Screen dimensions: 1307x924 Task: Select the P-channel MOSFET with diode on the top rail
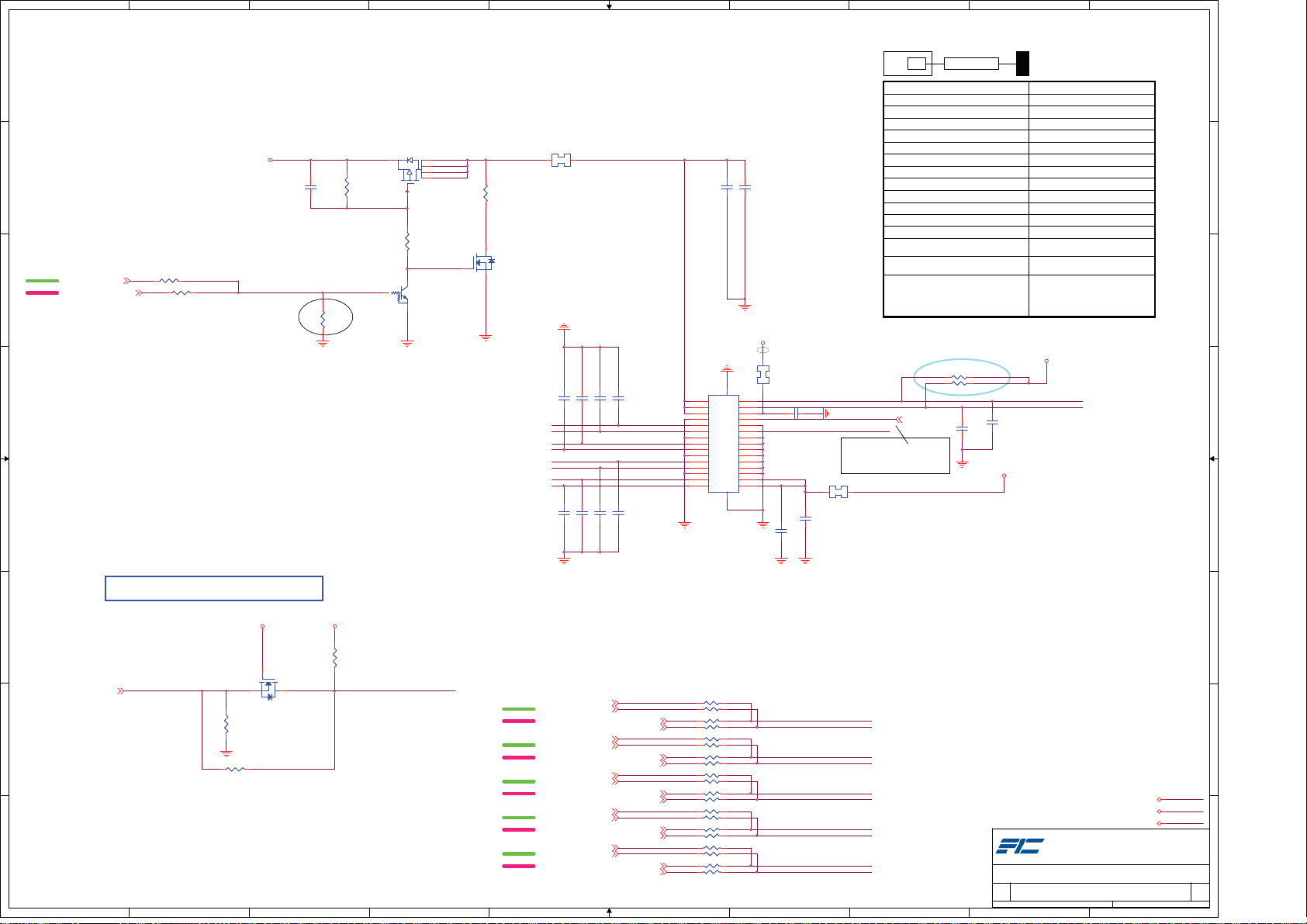(409, 170)
